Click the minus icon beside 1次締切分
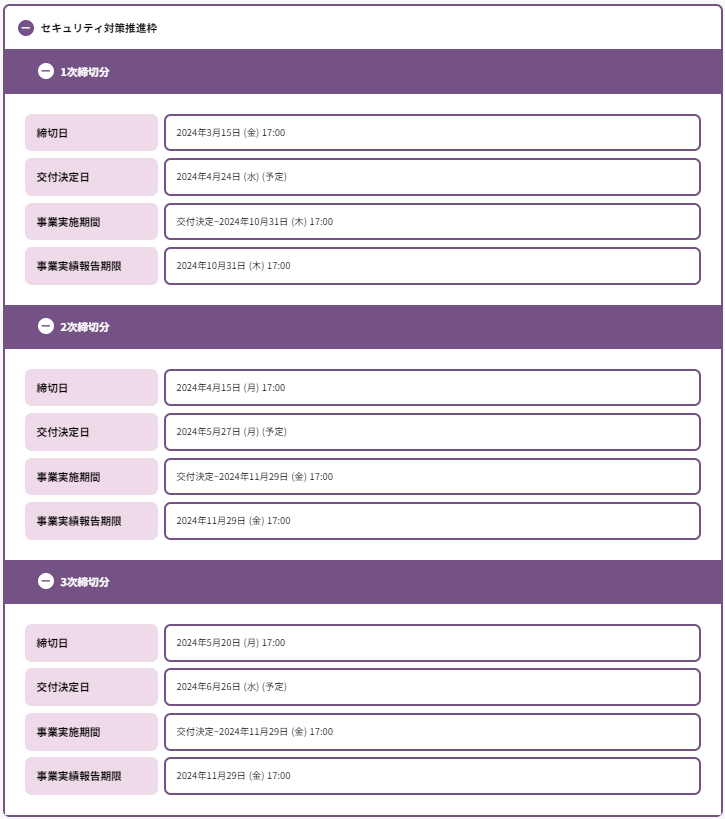This screenshot has width=725, height=819. pos(46,72)
